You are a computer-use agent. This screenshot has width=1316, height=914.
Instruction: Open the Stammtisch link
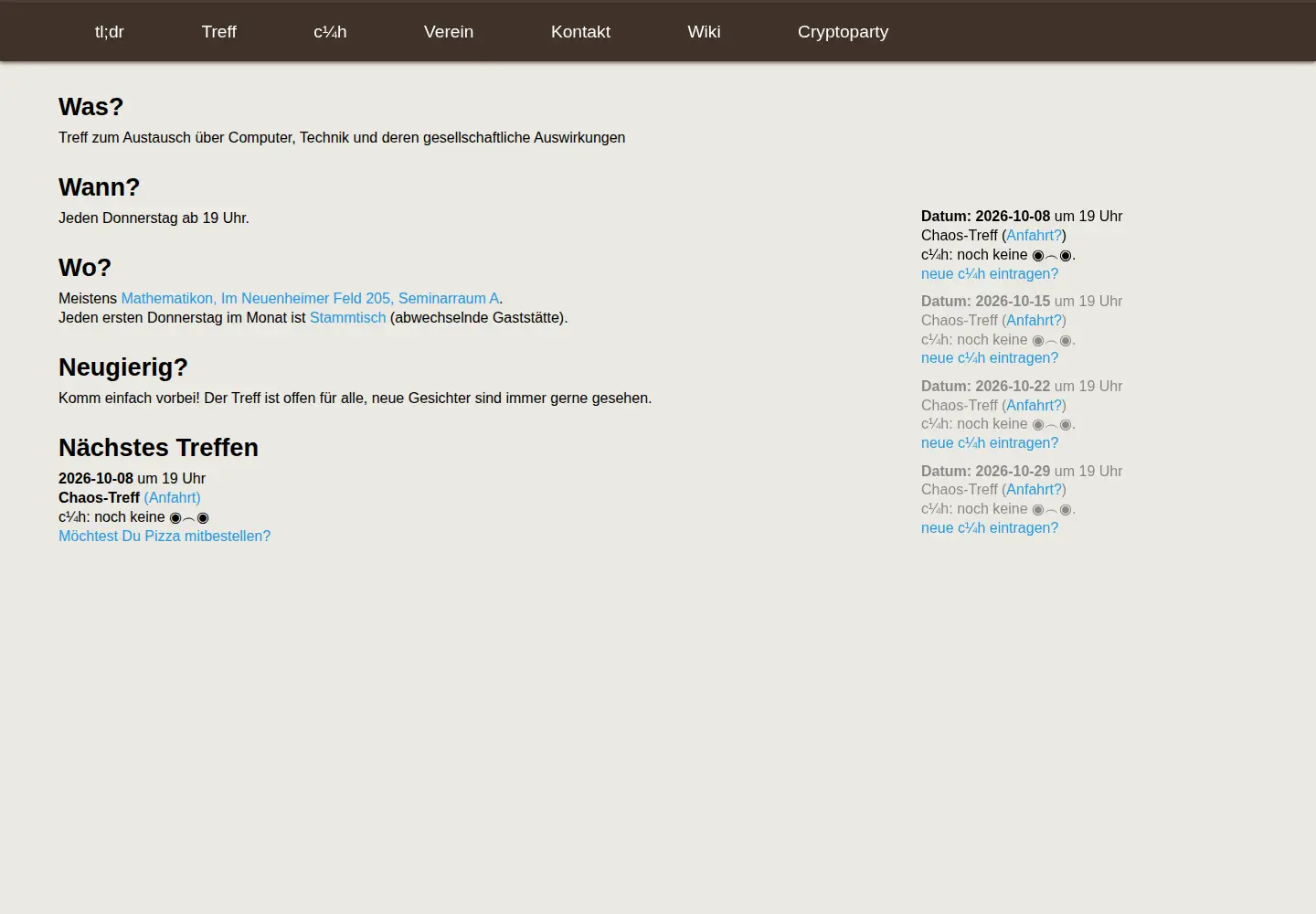click(347, 318)
